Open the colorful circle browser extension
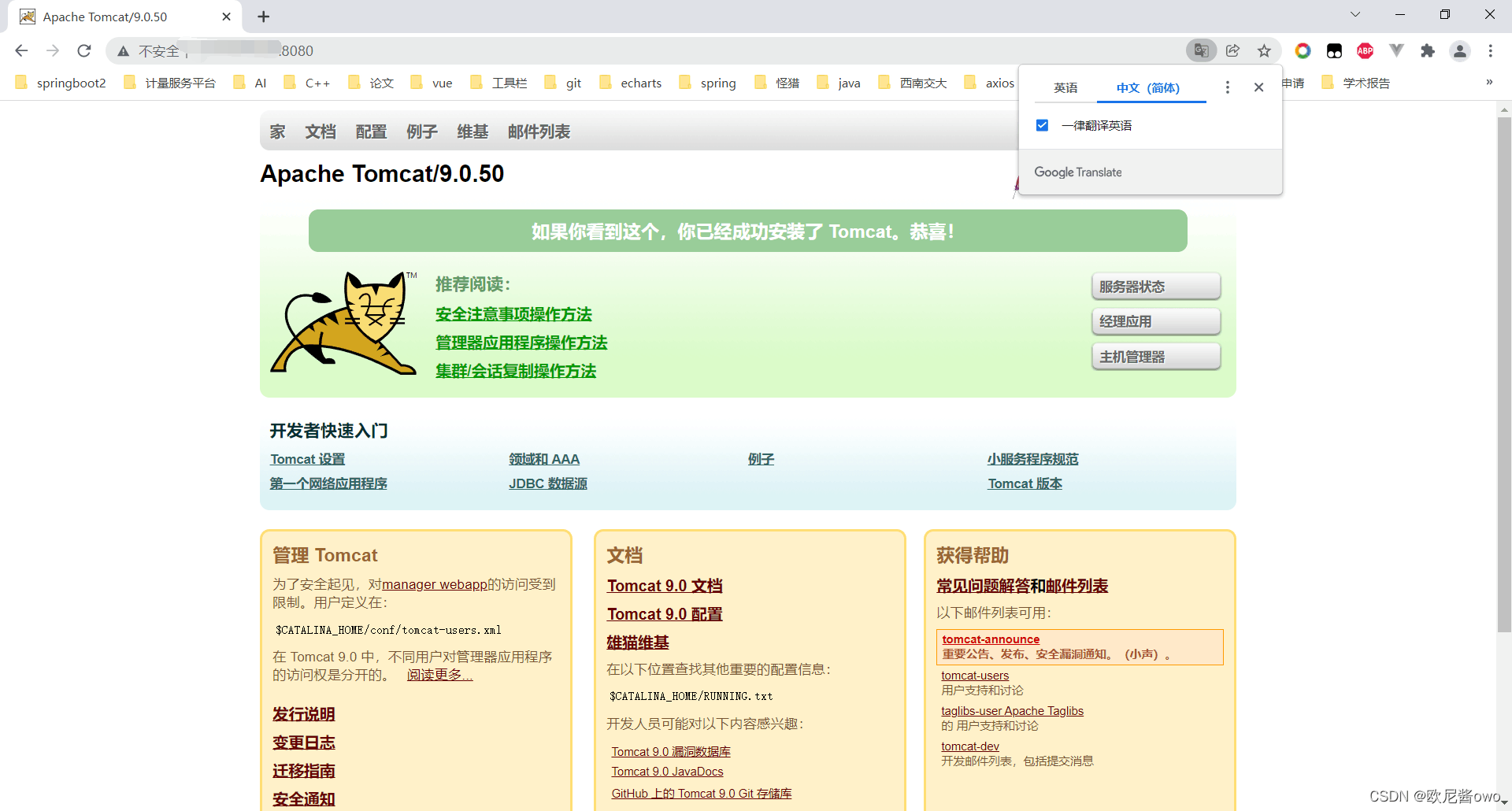This screenshot has width=1512, height=811. [x=1303, y=51]
